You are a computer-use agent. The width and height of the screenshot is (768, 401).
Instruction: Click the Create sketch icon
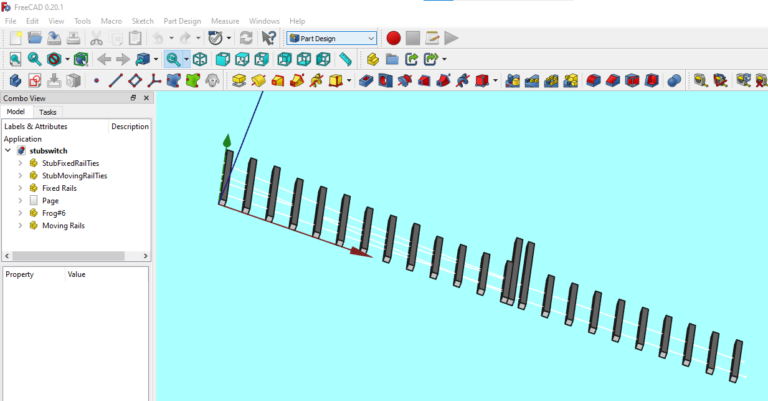pyautogui.click(x=35, y=80)
